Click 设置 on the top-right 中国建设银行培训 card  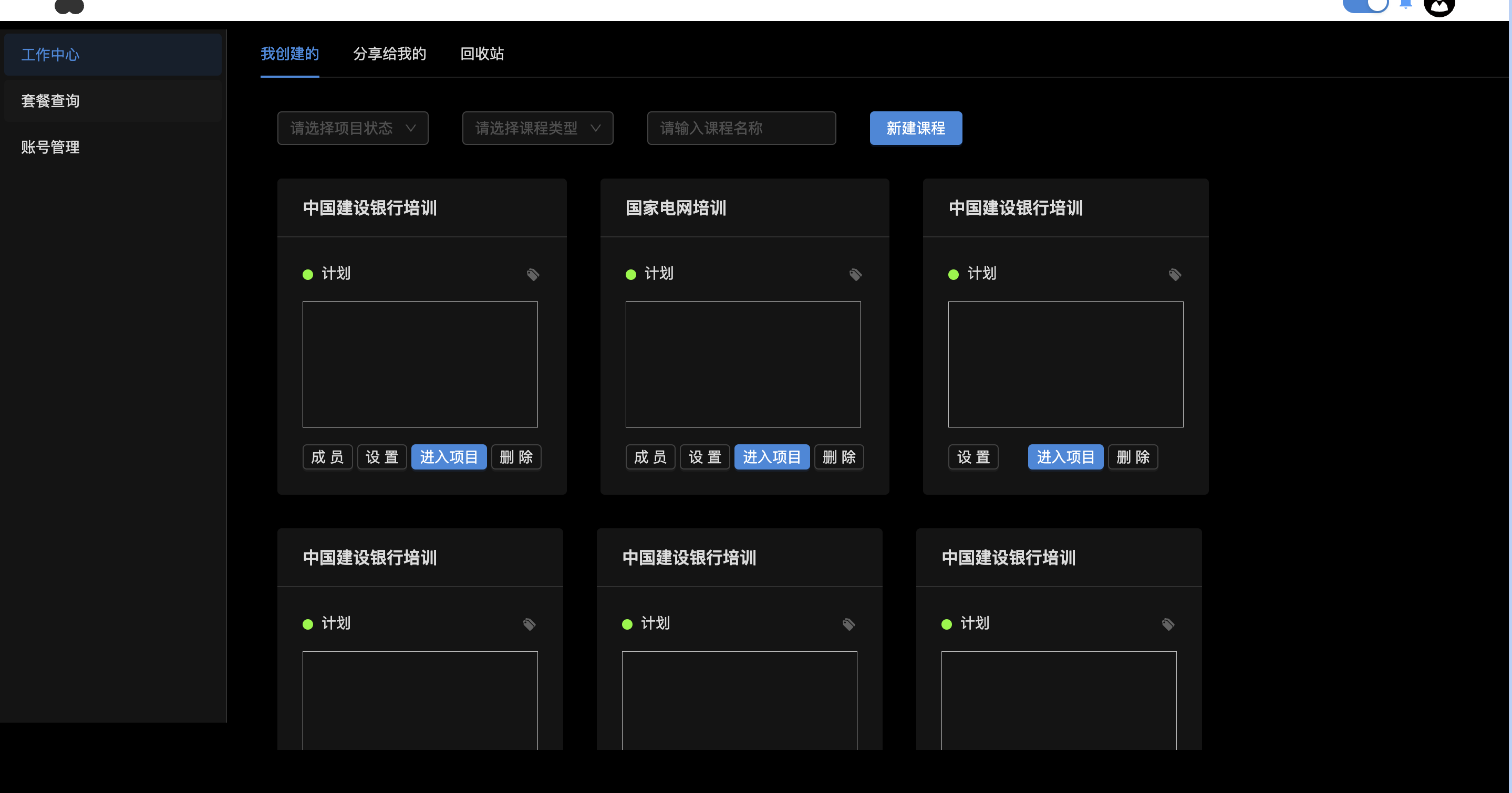coord(974,457)
